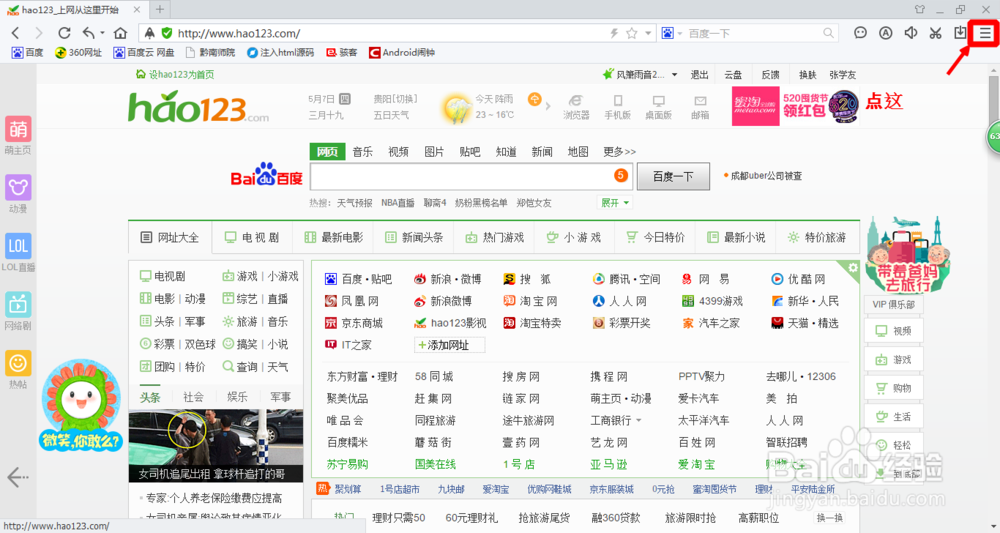Click the 贵阳[切换] city switch link
Viewport: 1000px width, 533px height.
click(x=395, y=99)
